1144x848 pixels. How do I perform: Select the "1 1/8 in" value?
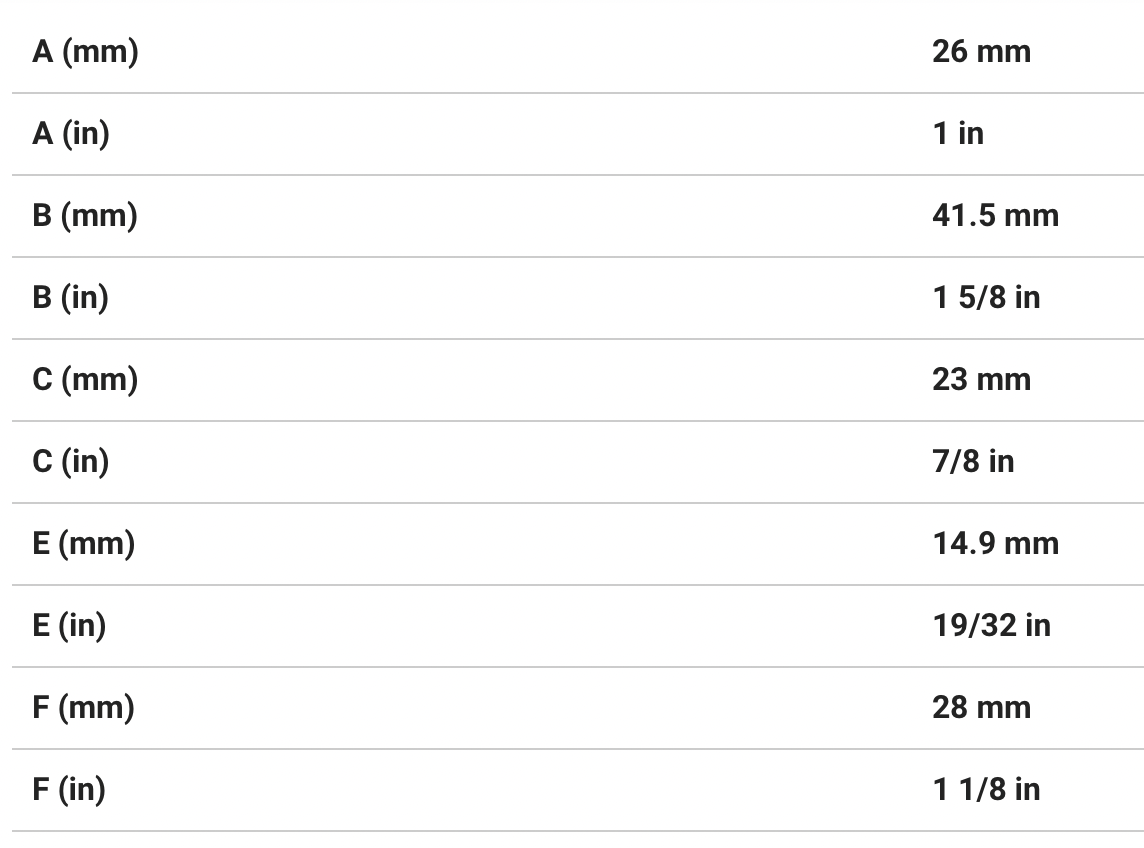986,790
